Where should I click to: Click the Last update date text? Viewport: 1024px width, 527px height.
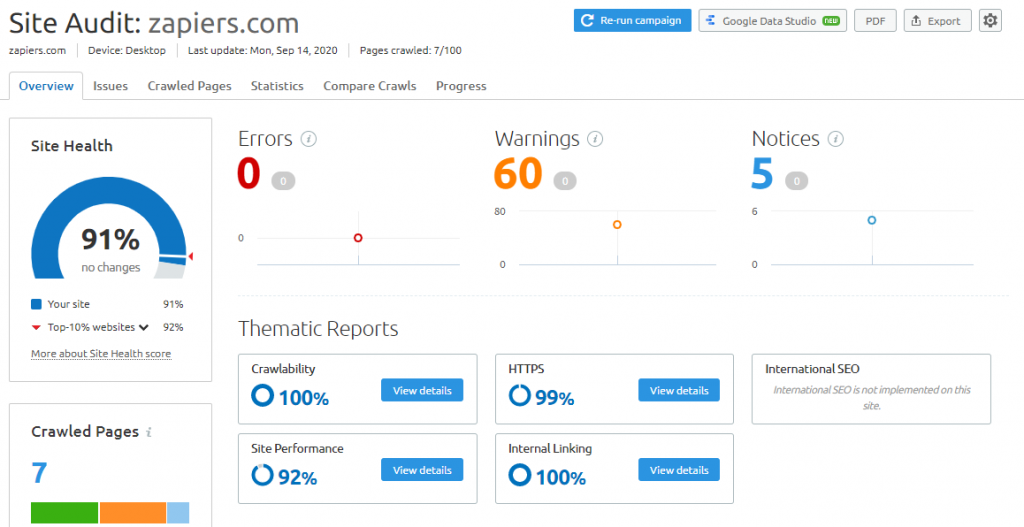[x=263, y=50]
